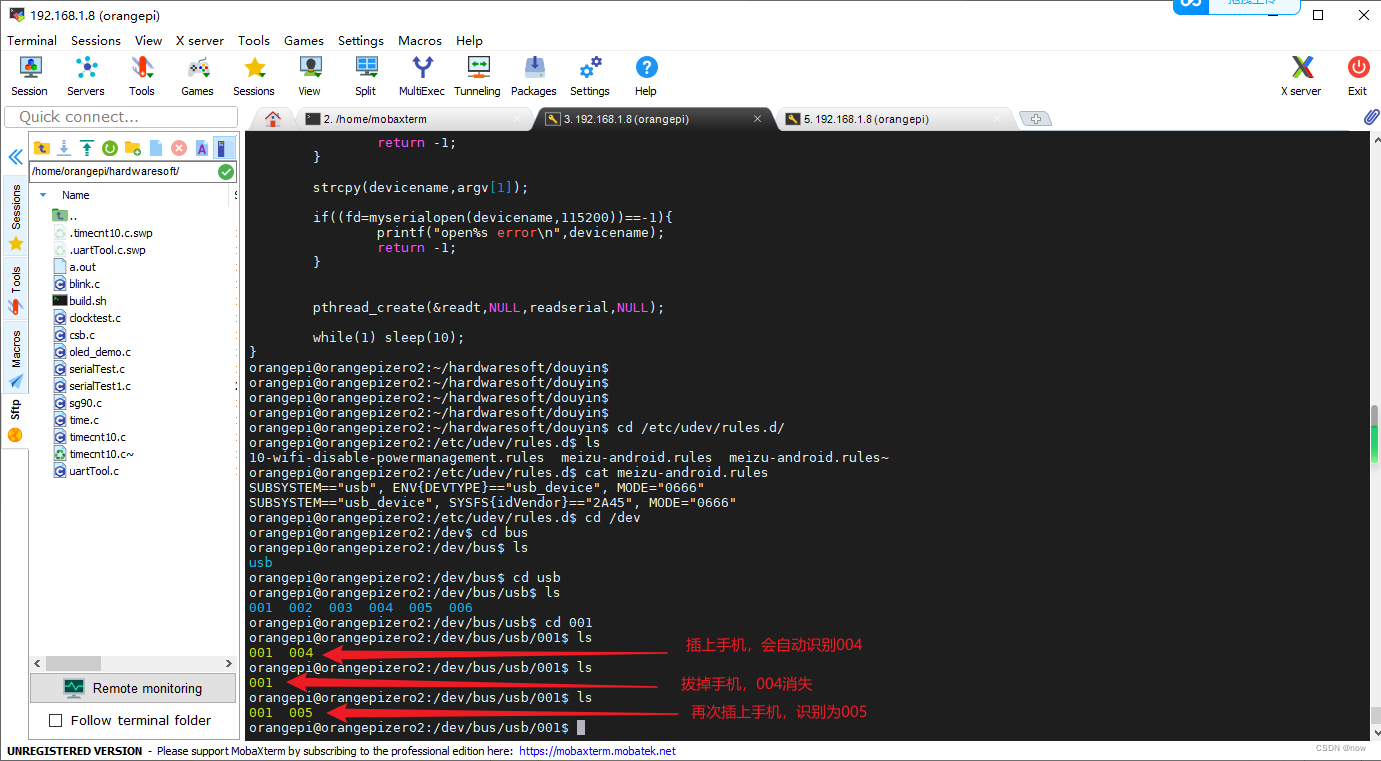Image resolution: width=1381 pixels, height=761 pixels.
Task: Open the Macros menu
Action: (x=419, y=41)
